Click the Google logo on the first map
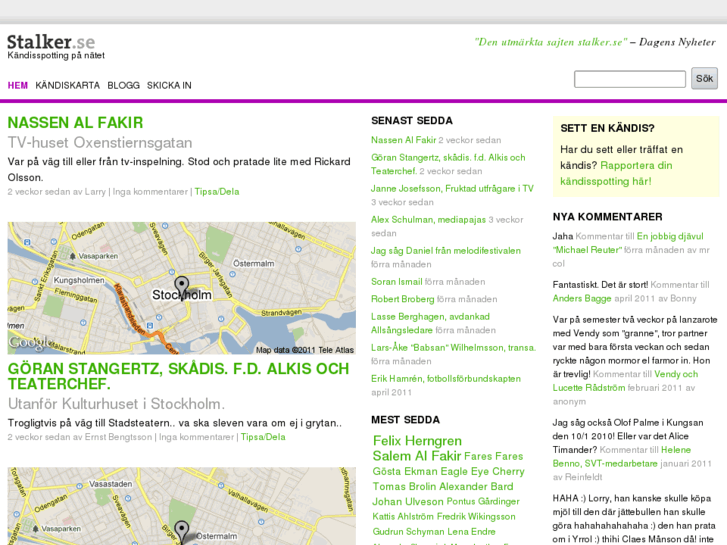 (x=30, y=343)
